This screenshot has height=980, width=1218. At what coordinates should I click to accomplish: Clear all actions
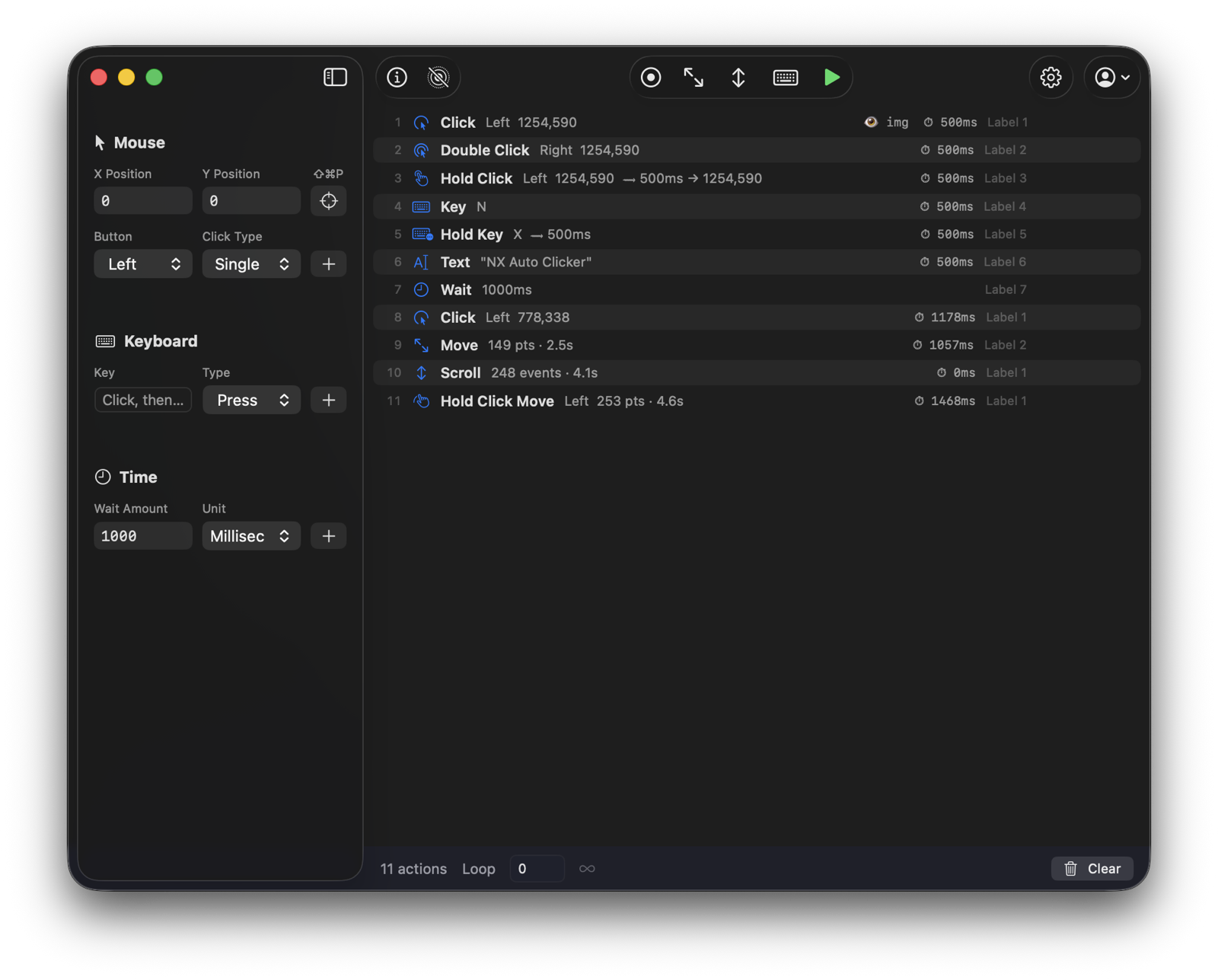coord(1092,868)
